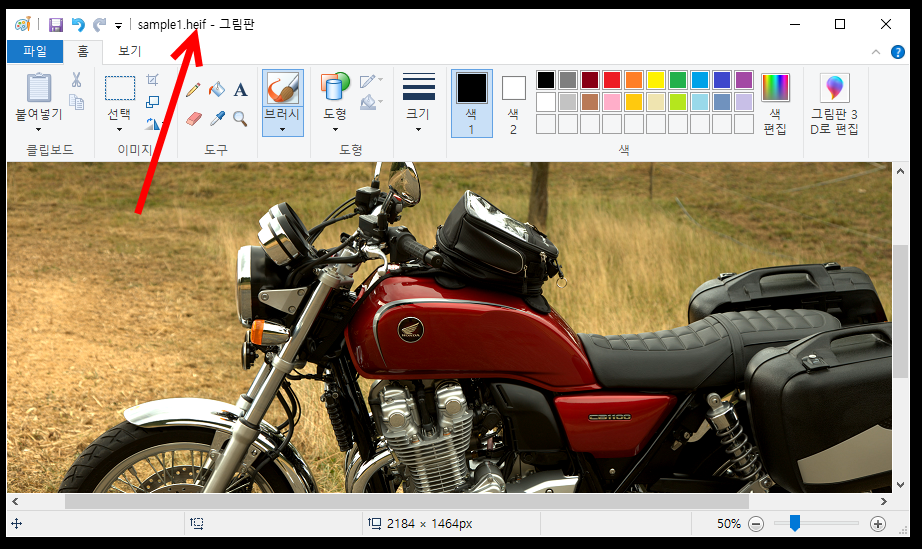Click the horizontal scrollbar right arrow
This screenshot has width=922, height=549.
[x=883, y=501]
